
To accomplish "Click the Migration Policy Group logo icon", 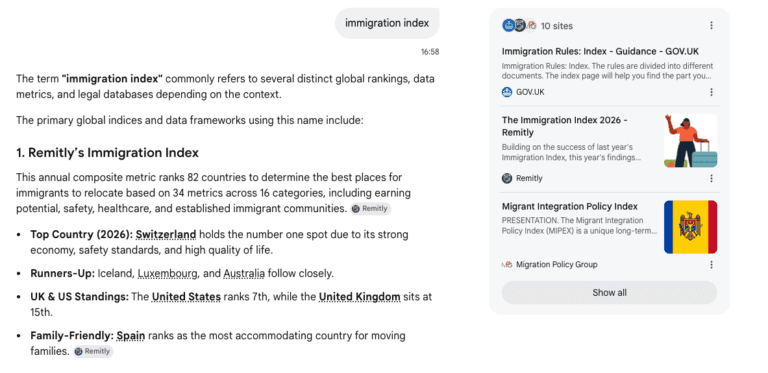I will tap(507, 264).
